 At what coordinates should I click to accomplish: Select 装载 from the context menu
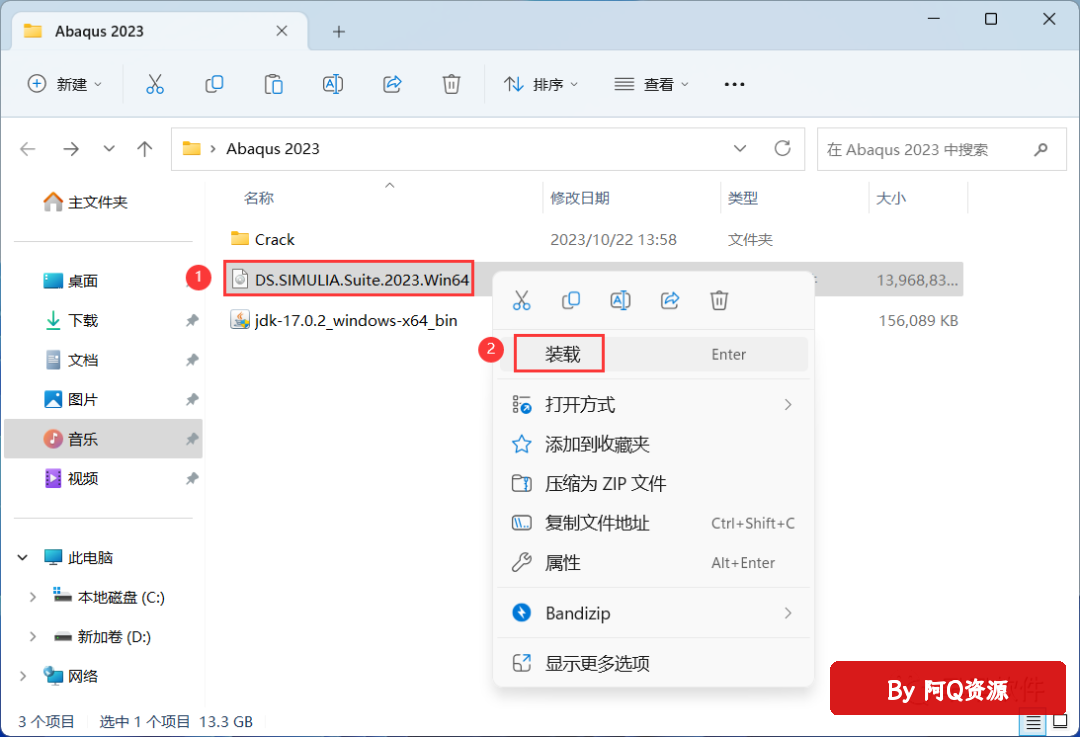[561, 354]
